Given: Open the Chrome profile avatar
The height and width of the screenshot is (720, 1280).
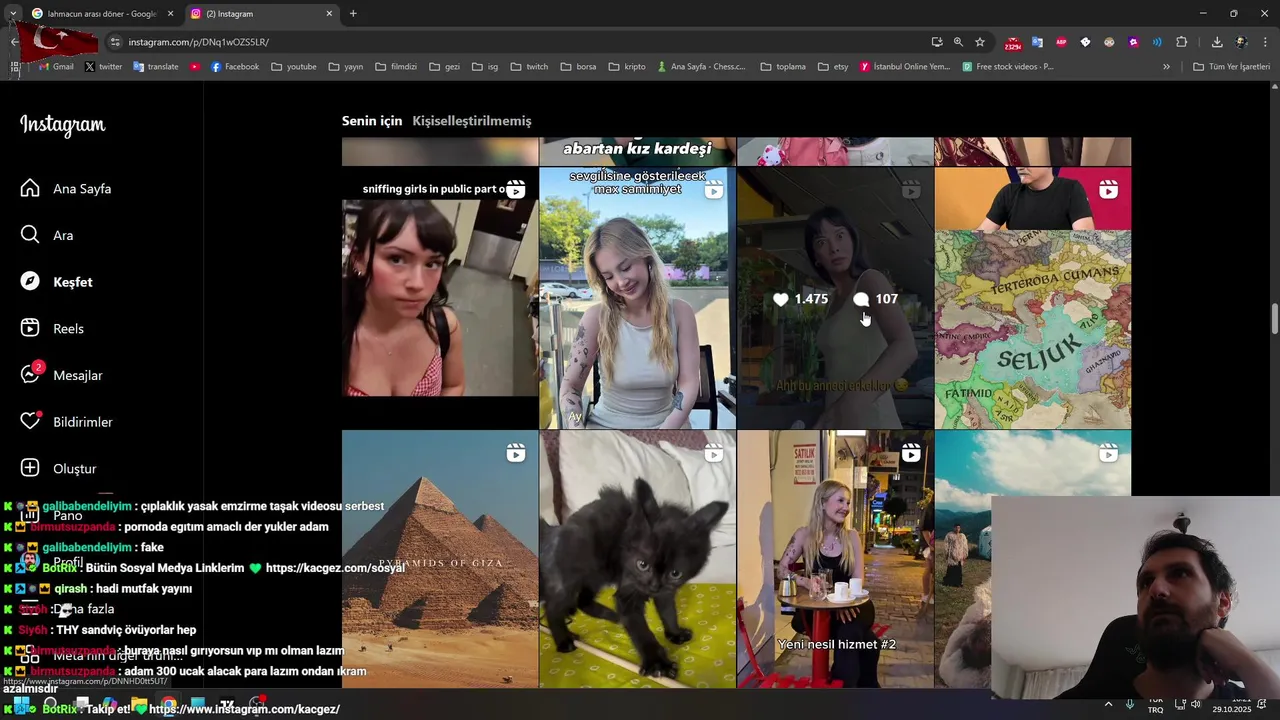Looking at the screenshot, I should [x=1241, y=42].
